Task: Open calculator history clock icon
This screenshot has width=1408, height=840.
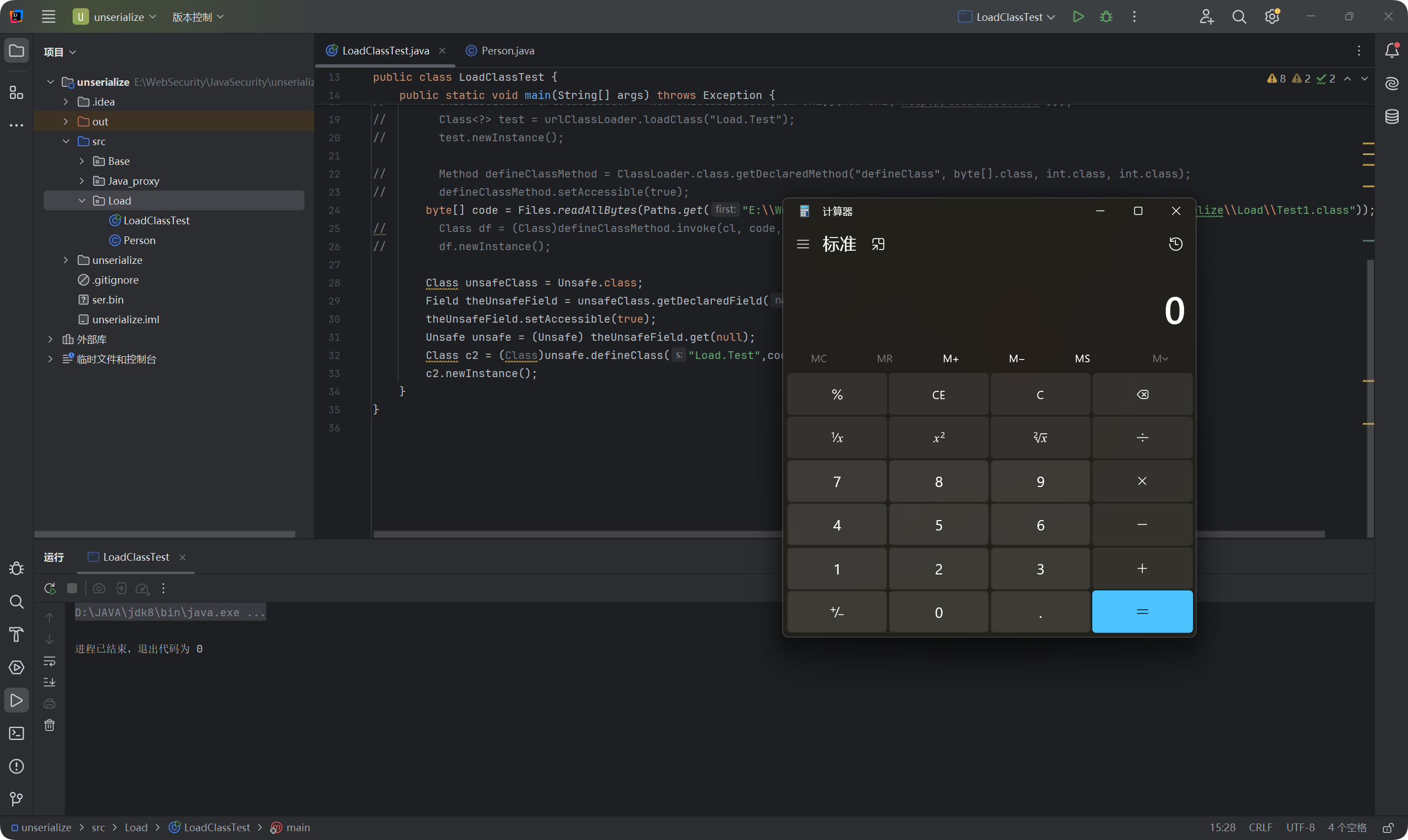Action: [1175, 244]
